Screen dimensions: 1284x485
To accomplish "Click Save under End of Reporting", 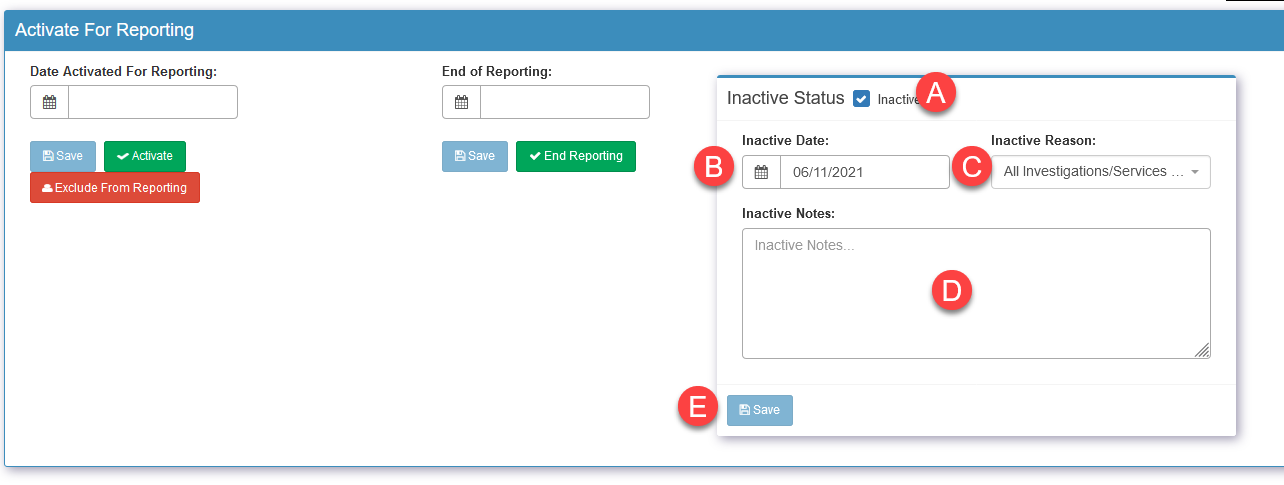I will coord(475,156).
